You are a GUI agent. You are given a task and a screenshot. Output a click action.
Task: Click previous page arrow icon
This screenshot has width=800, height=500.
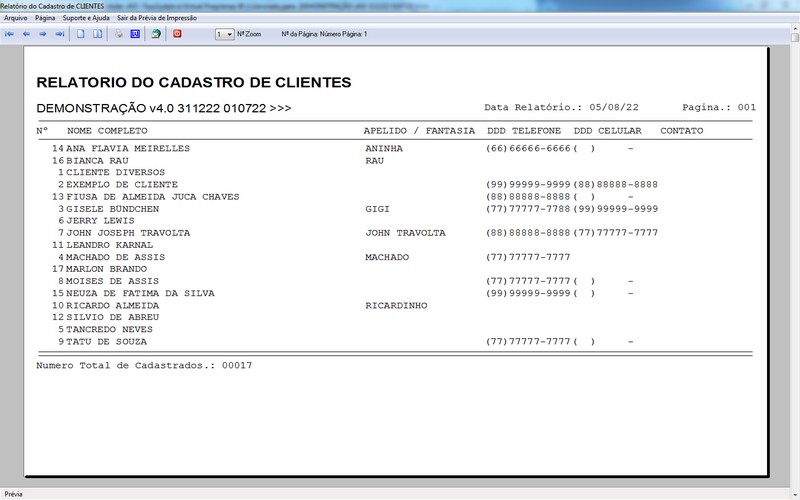[26, 34]
